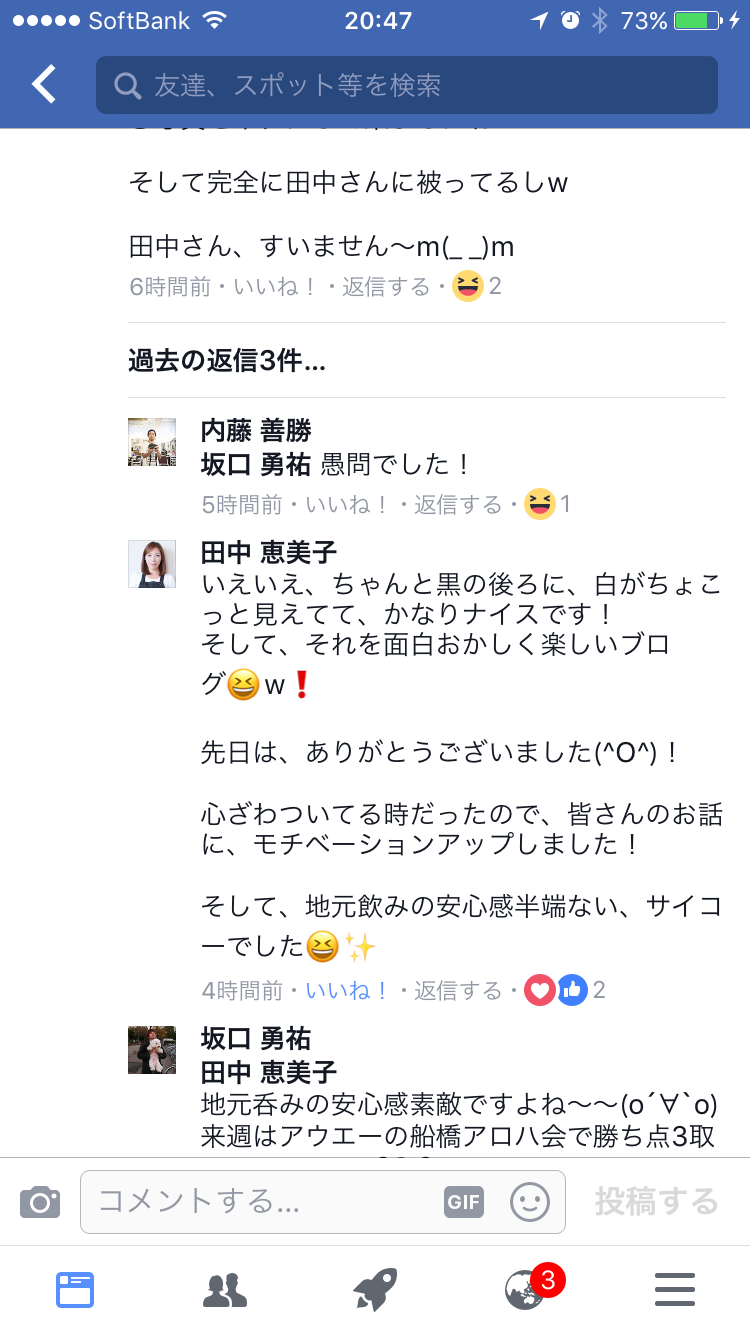Open notifications globe with 3 badge
750x1334 pixels.
(x=527, y=1290)
